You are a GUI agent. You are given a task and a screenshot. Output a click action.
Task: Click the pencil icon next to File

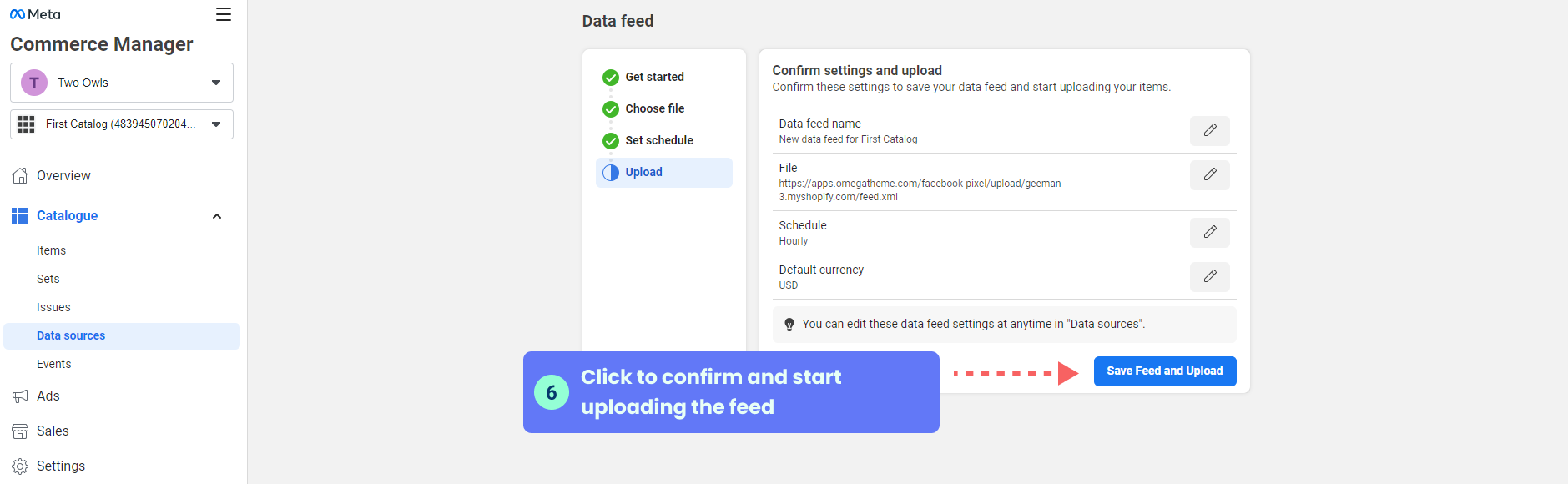[1209, 175]
